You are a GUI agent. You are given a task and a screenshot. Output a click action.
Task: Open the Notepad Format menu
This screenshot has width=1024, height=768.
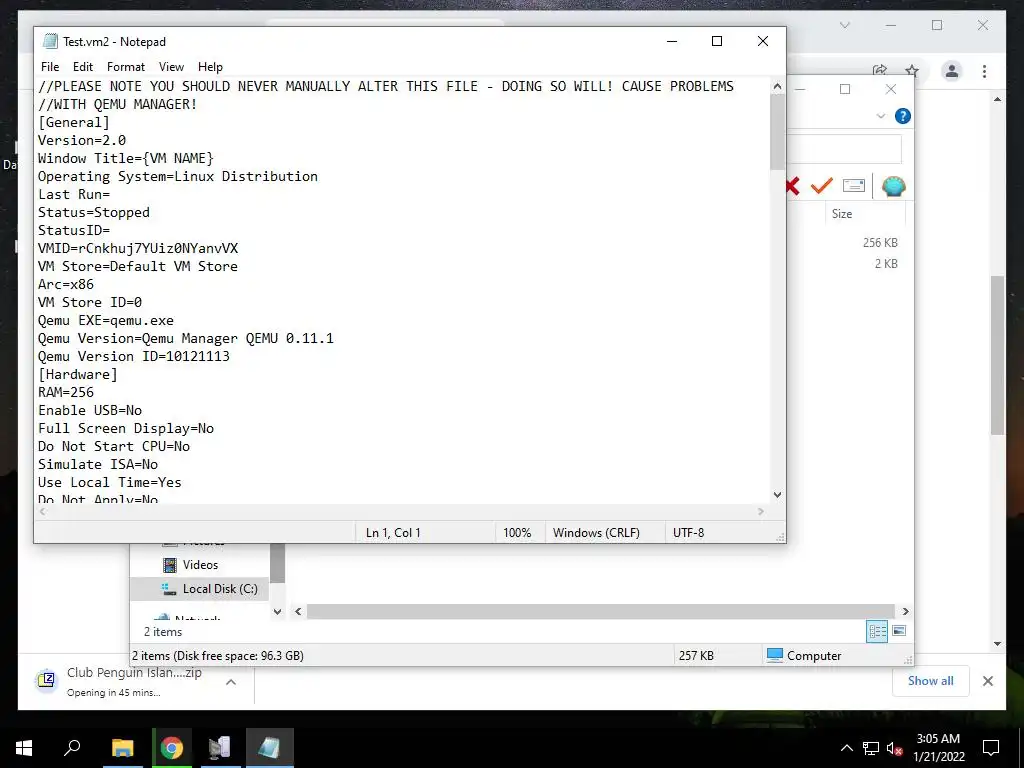point(125,67)
